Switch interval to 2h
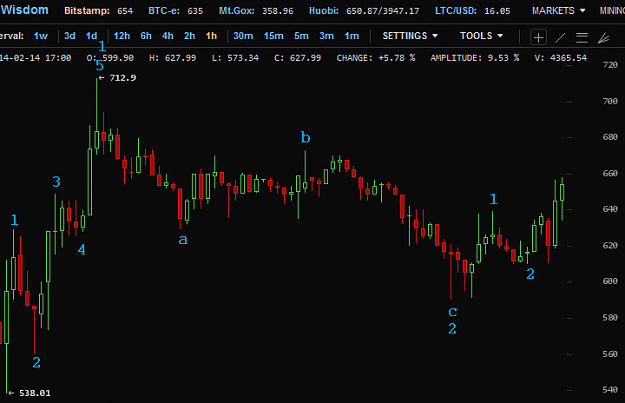Image resolution: width=625 pixels, height=403 pixels. point(189,36)
